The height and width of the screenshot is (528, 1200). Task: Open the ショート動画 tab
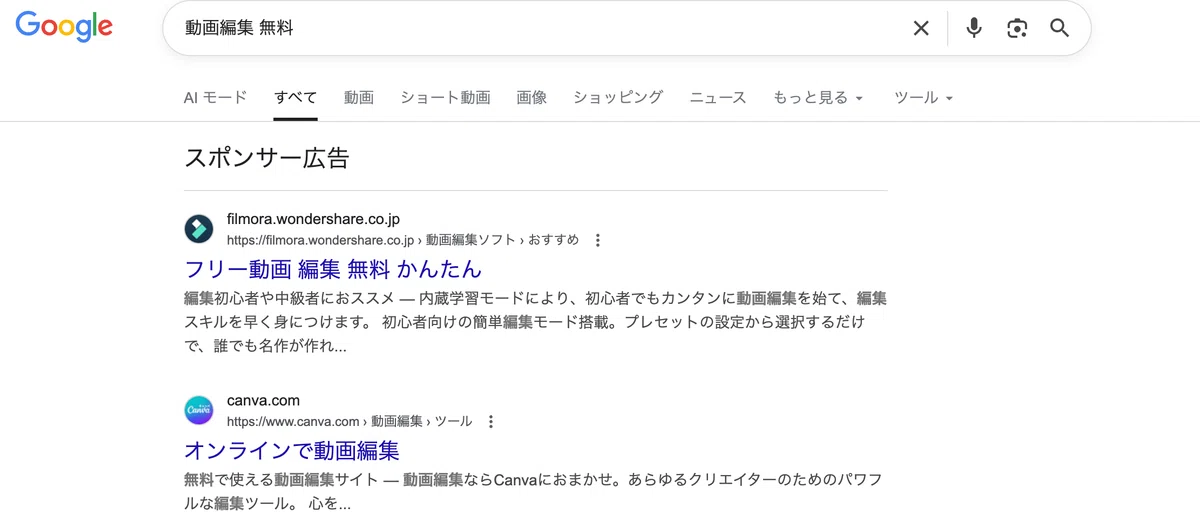pos(445,97)
